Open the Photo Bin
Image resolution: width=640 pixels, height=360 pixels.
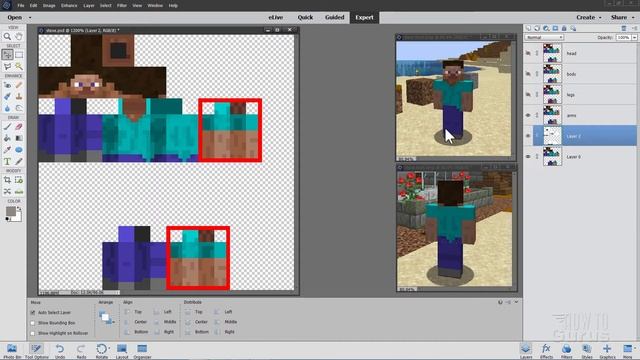[x=12, y=351]
